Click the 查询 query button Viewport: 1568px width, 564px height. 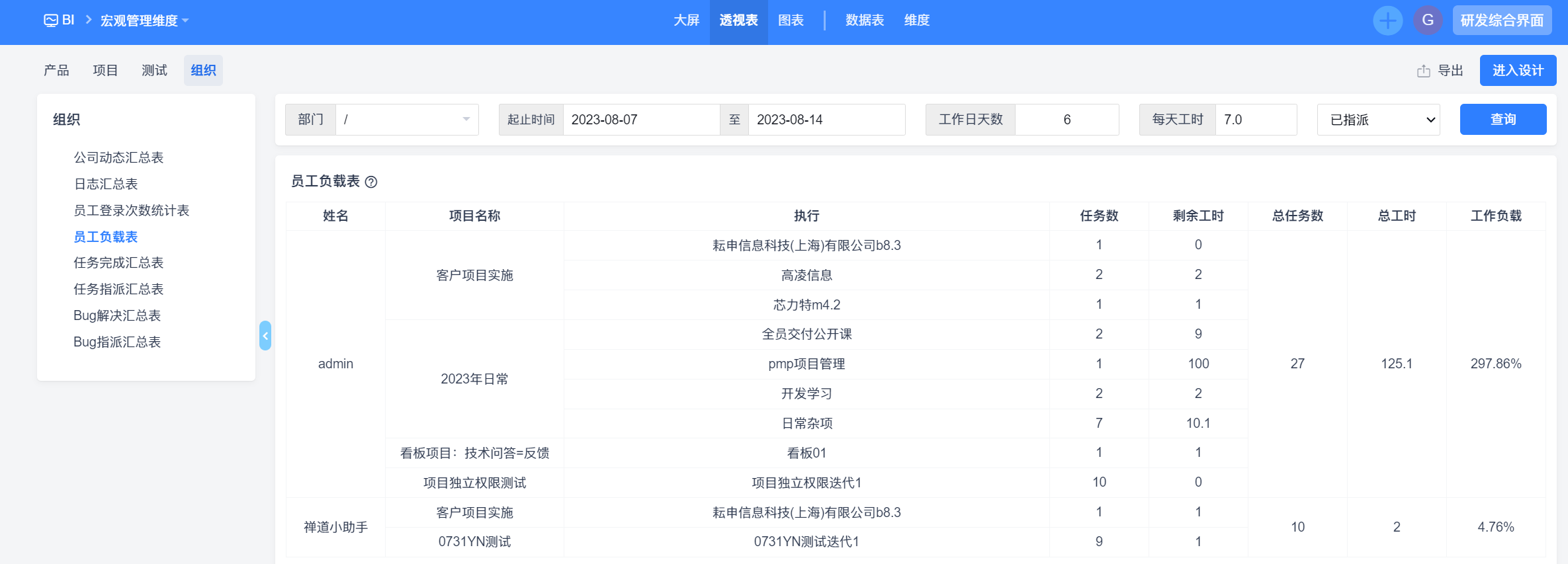1503,119
